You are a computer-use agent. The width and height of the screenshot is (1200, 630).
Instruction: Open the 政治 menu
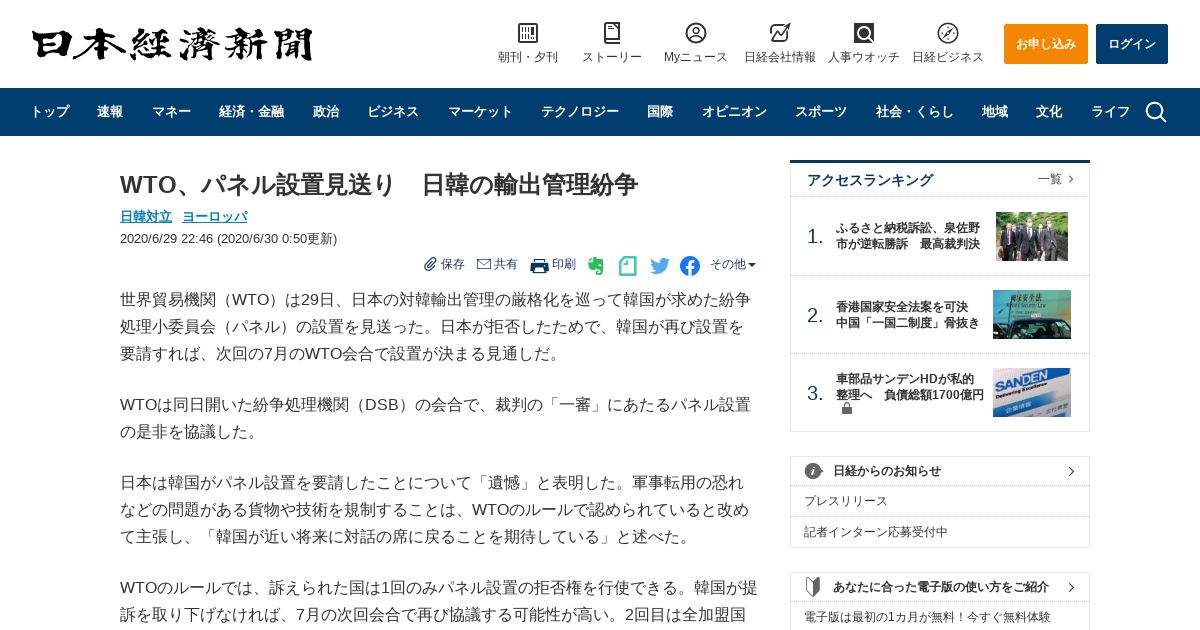[x=326, y=112]
